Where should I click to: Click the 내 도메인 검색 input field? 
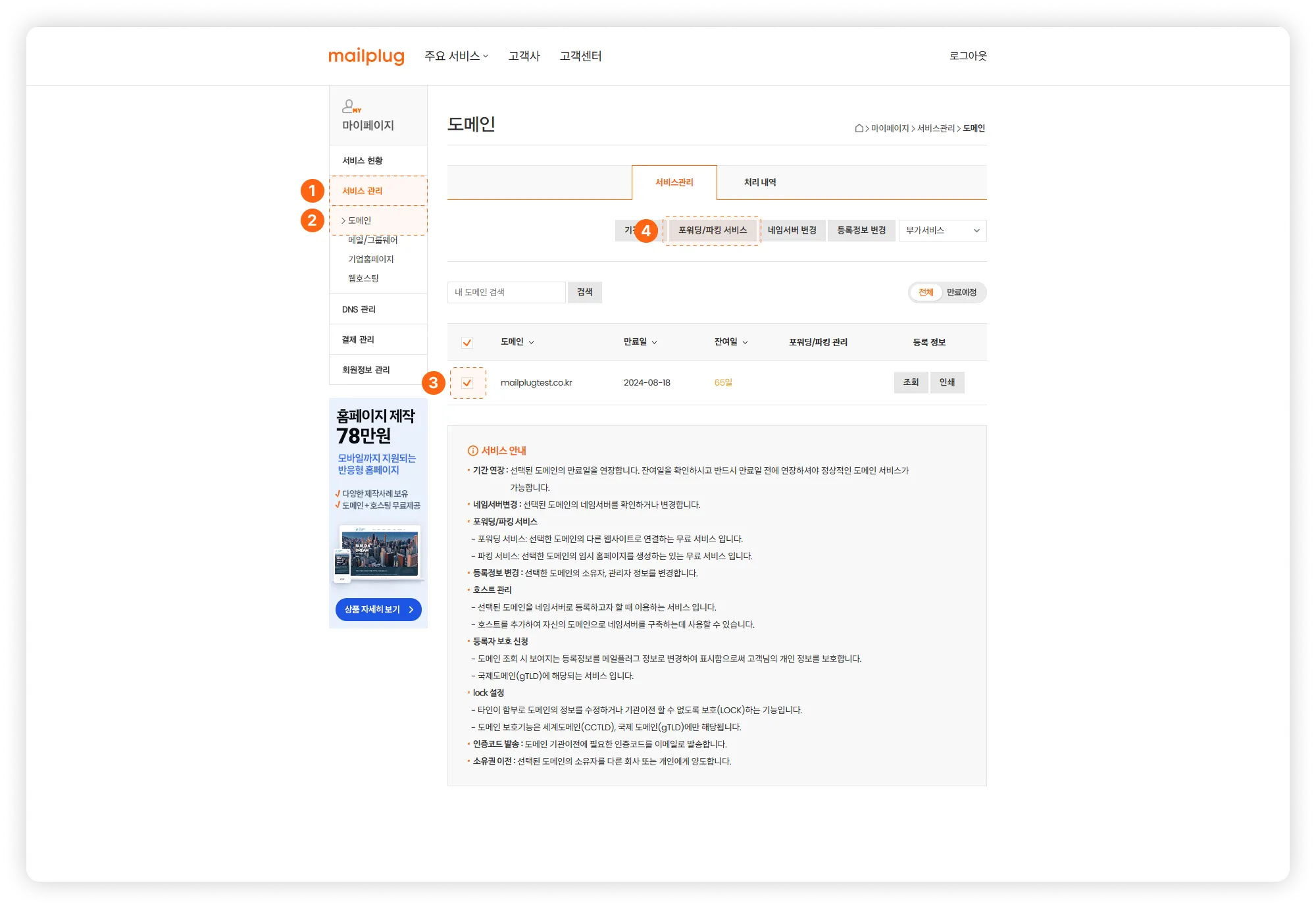506,292
